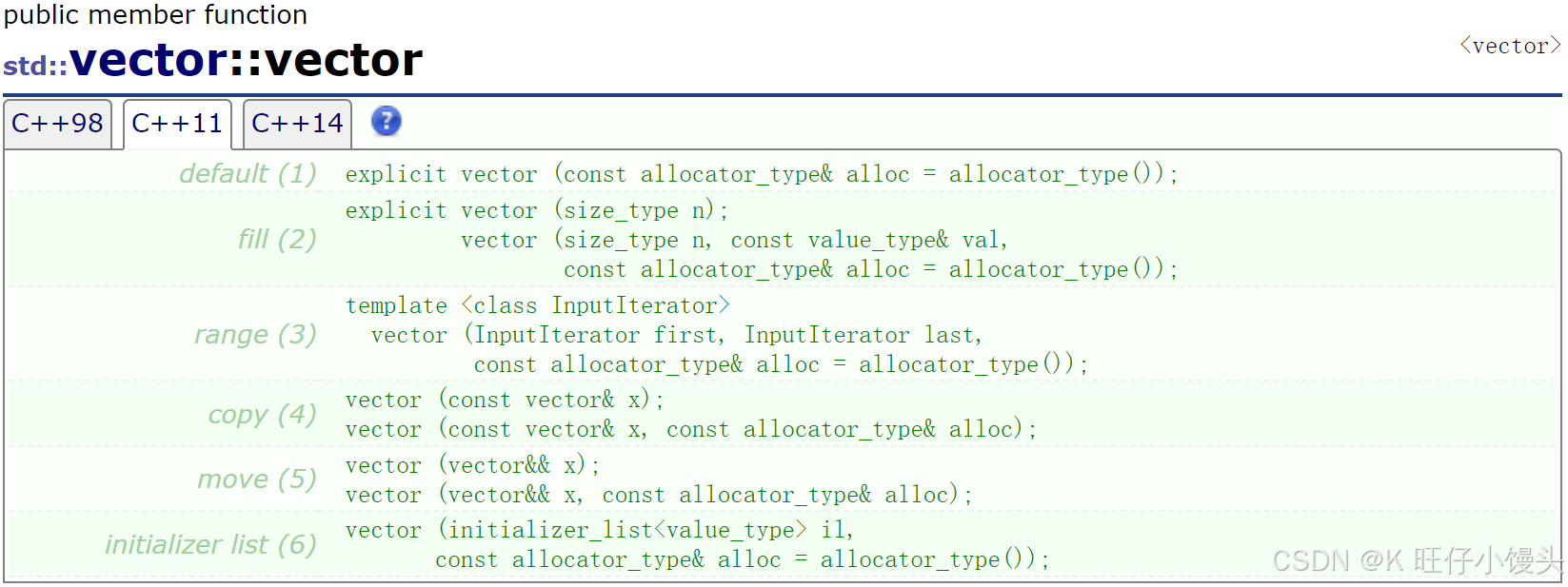1568x587 pixels.
Task: Click the 'public member function' label
Action: click(155, 14)
